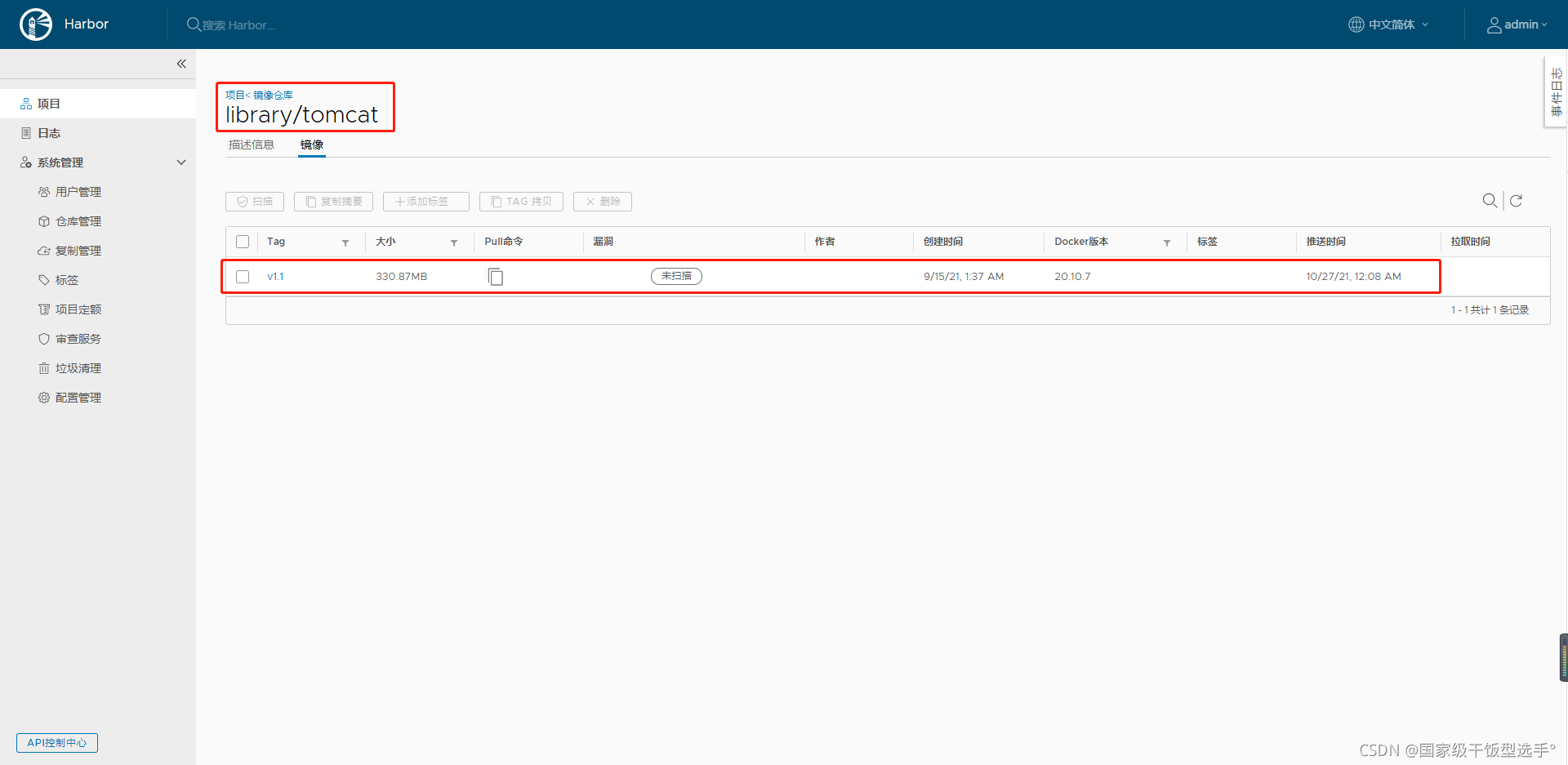This screenshot has height=765, width=1568.
Task: Click the 标签 tag icon in sidebar
Action: click(x=44, y=280)
